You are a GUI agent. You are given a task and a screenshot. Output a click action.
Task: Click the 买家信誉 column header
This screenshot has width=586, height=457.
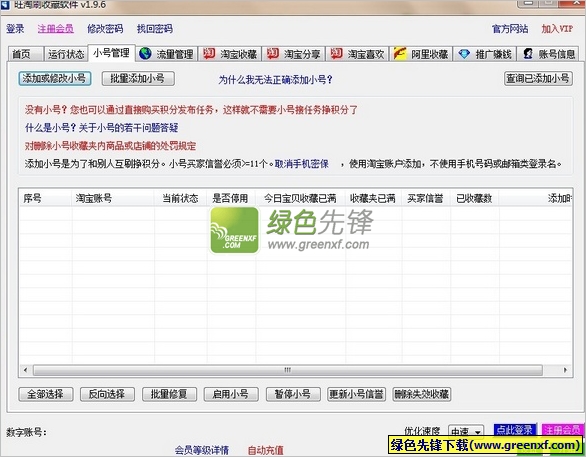[x=426, y=198]
